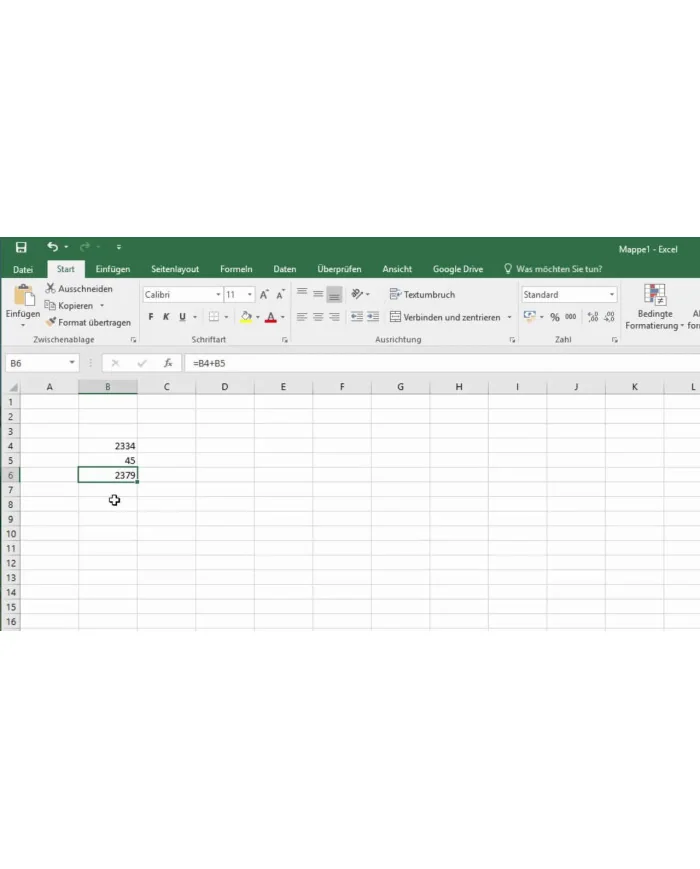The height and width of the screenshot is (869, 700).
Task: Click Ausschneiden (cut) button
Action: (x=79, y=289)
